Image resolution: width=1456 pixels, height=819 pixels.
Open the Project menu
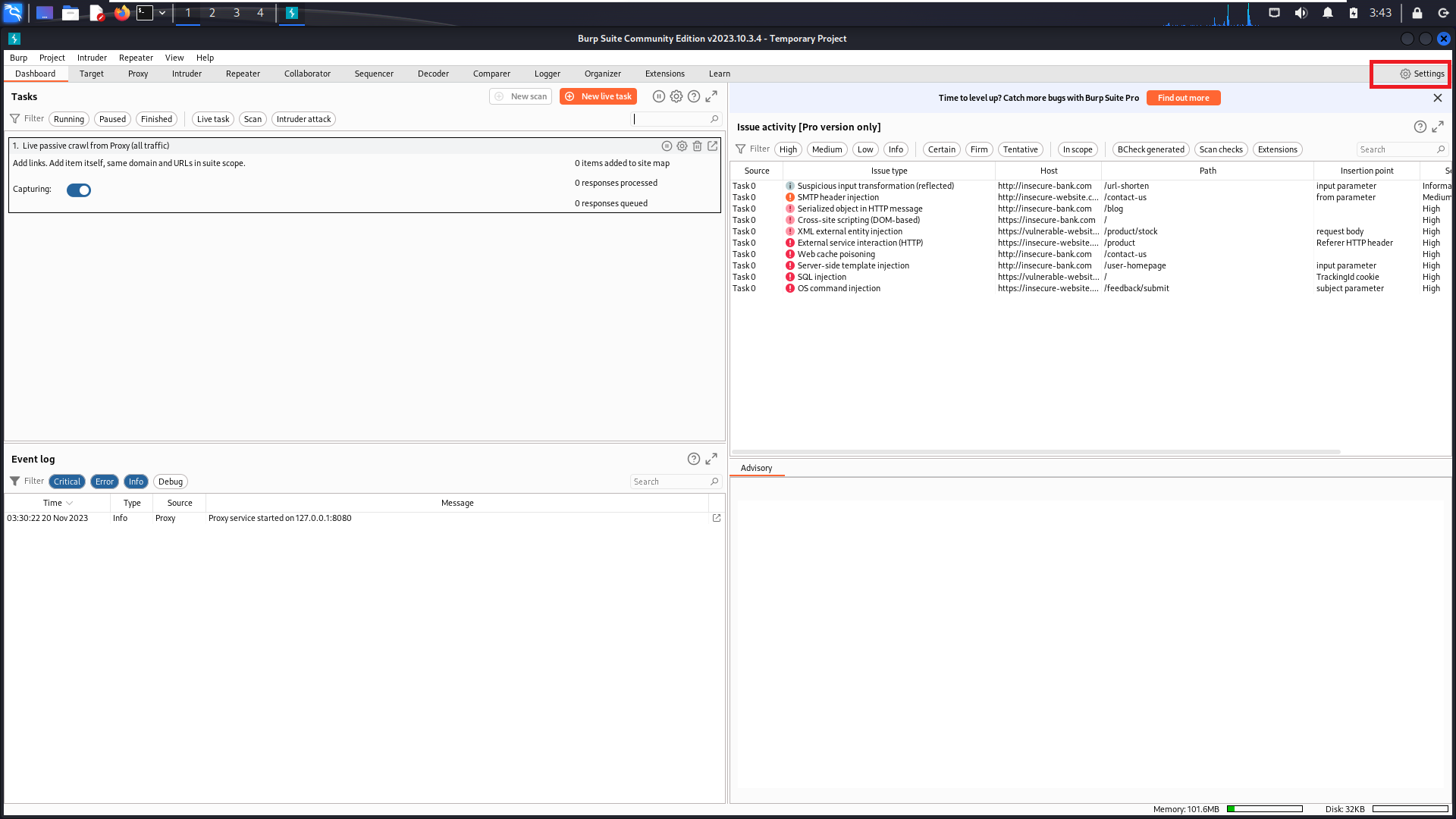click(x=52, y=58)
